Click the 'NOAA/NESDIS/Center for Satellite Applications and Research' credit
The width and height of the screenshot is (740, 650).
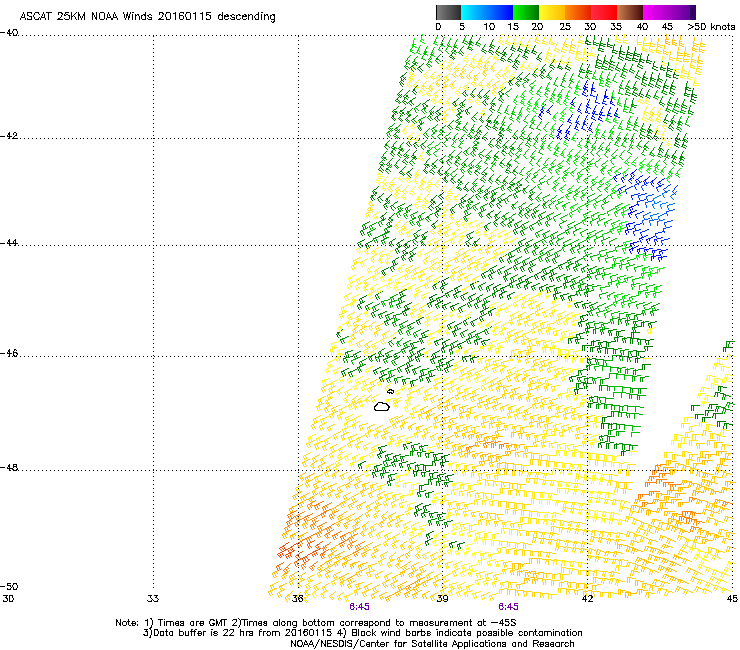[432, 644]
